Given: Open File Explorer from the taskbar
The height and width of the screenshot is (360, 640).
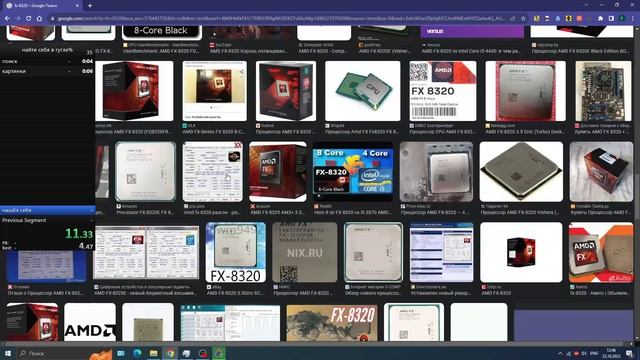Looking at the screenshot, I should point(153,353).
